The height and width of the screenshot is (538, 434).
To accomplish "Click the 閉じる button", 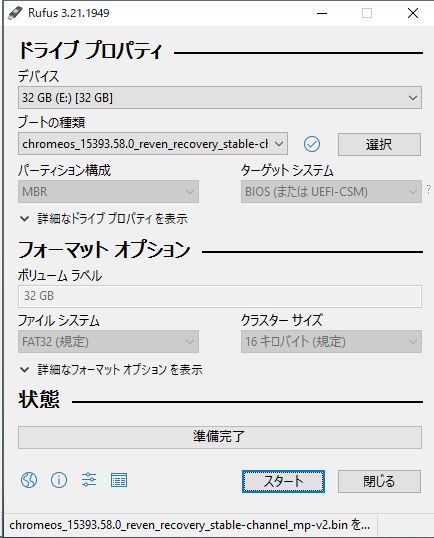I will [379, 481].
